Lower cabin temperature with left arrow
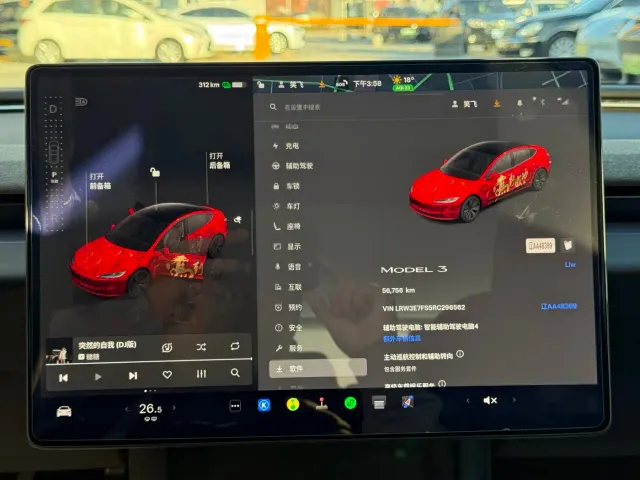This screenshot has height=480, width=640. [x=127, y=409]
